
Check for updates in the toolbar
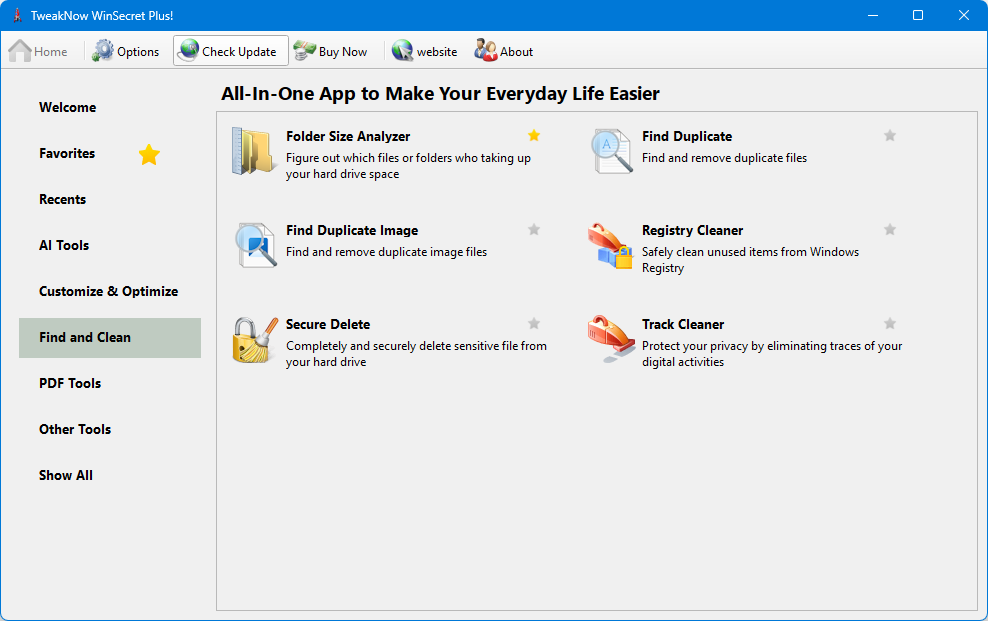coord(230,51)
